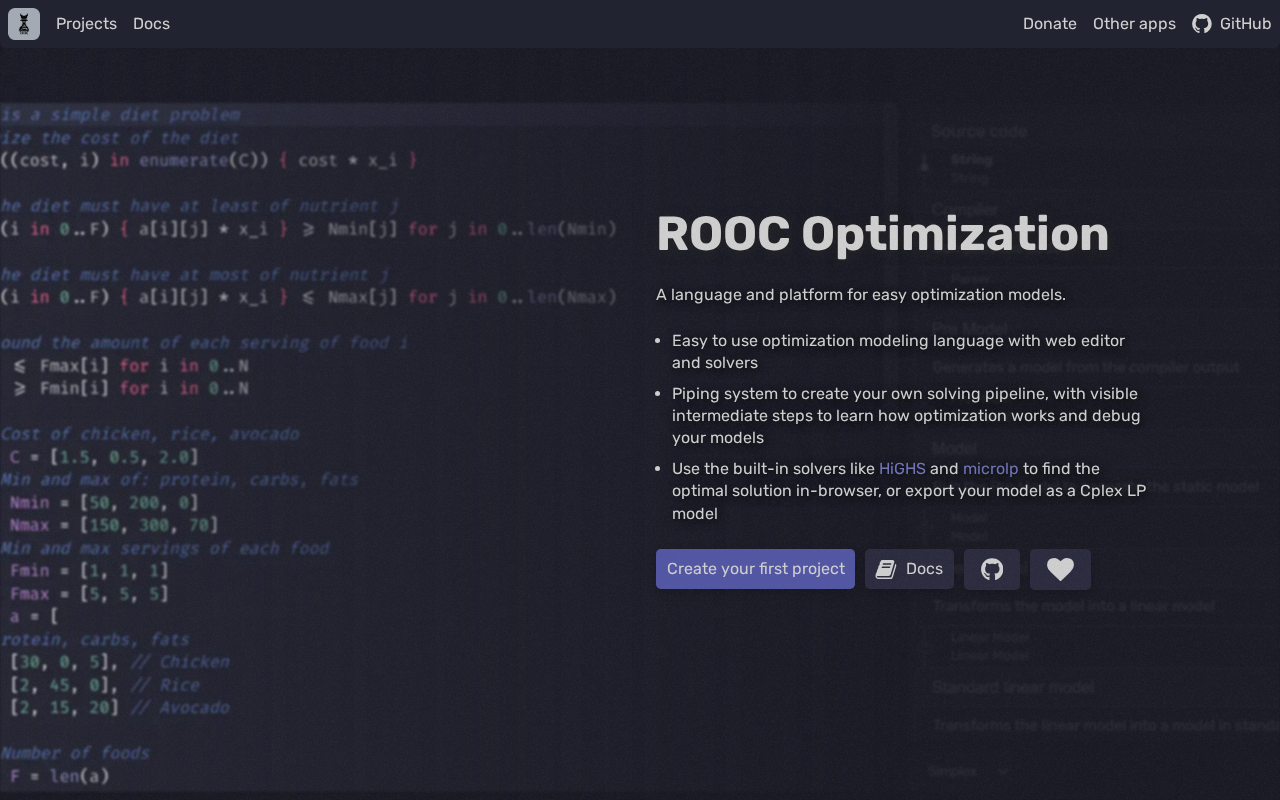
Task: Click the blurred 'Nmin = [50, 200, 0]' code line
Action: [104, 502]
